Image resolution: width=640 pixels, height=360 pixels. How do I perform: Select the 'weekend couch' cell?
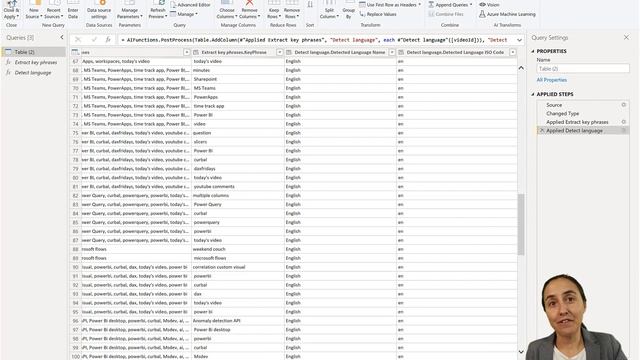(238, 249)
